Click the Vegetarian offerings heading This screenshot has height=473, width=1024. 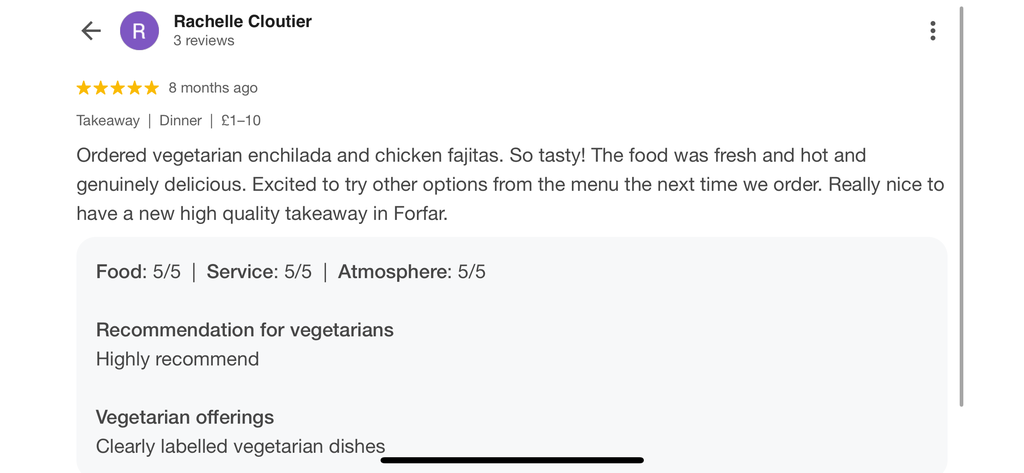point(185,417)
